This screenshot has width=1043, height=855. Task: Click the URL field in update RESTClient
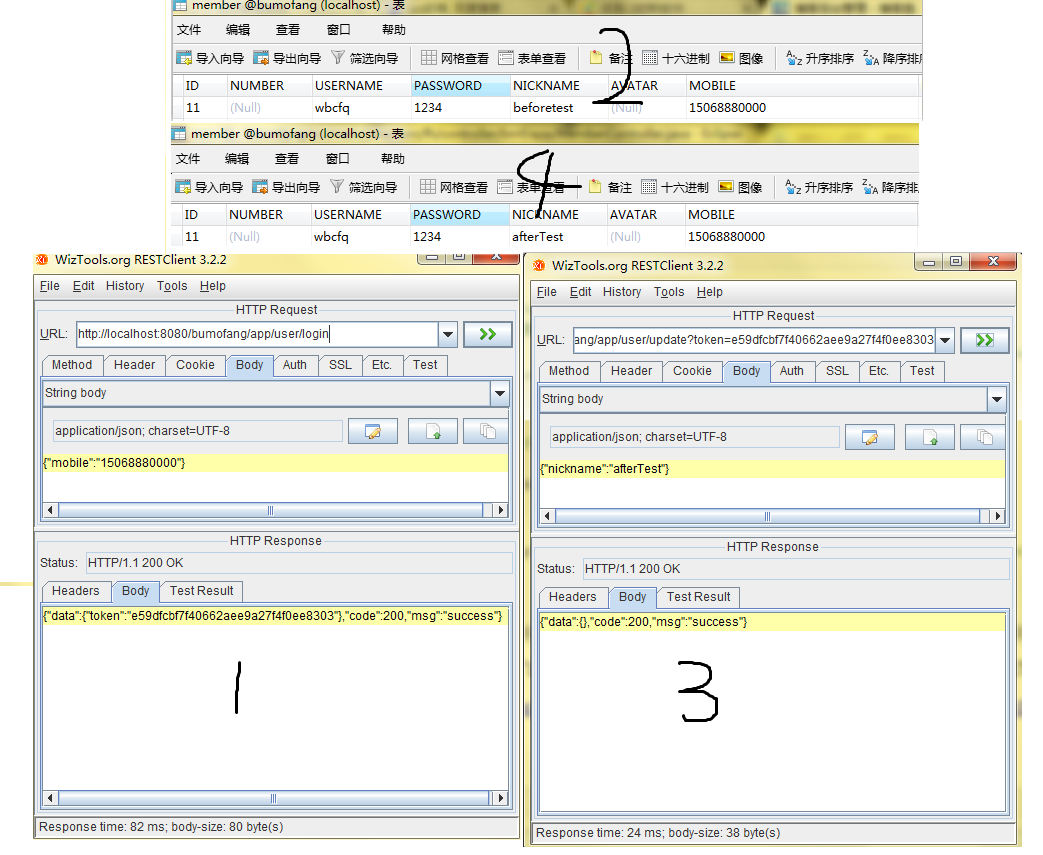(x=754, y=340)
